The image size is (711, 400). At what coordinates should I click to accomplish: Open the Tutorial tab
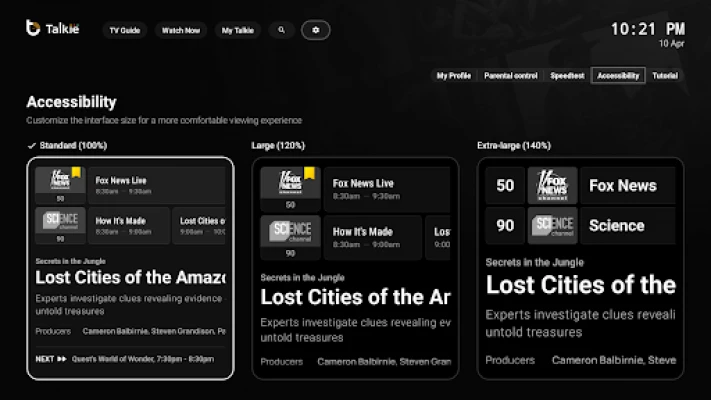[664, 76]
